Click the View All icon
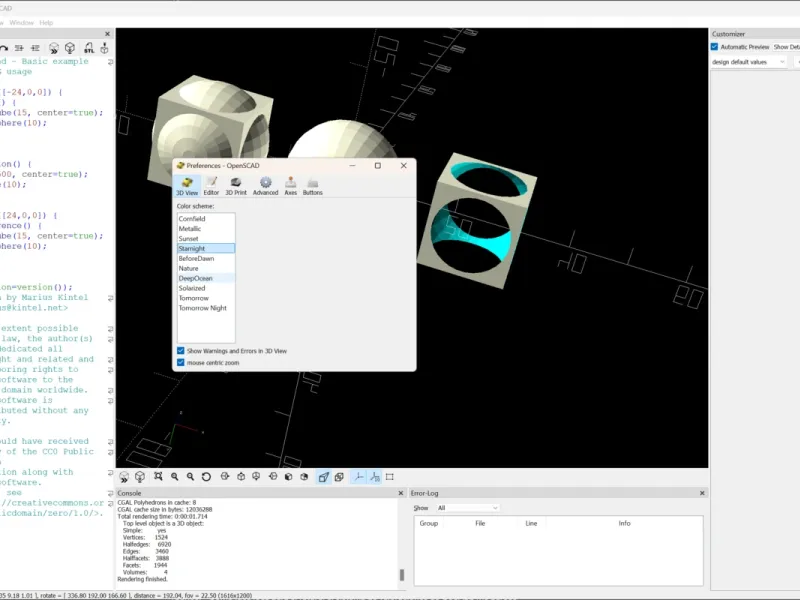Viewport: 800px width, 600px height. (x=158, y=477)
